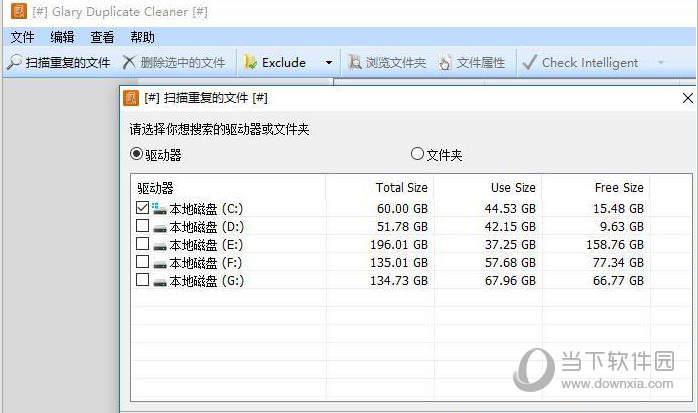Click the Exclude folder icon

[250, 62]
